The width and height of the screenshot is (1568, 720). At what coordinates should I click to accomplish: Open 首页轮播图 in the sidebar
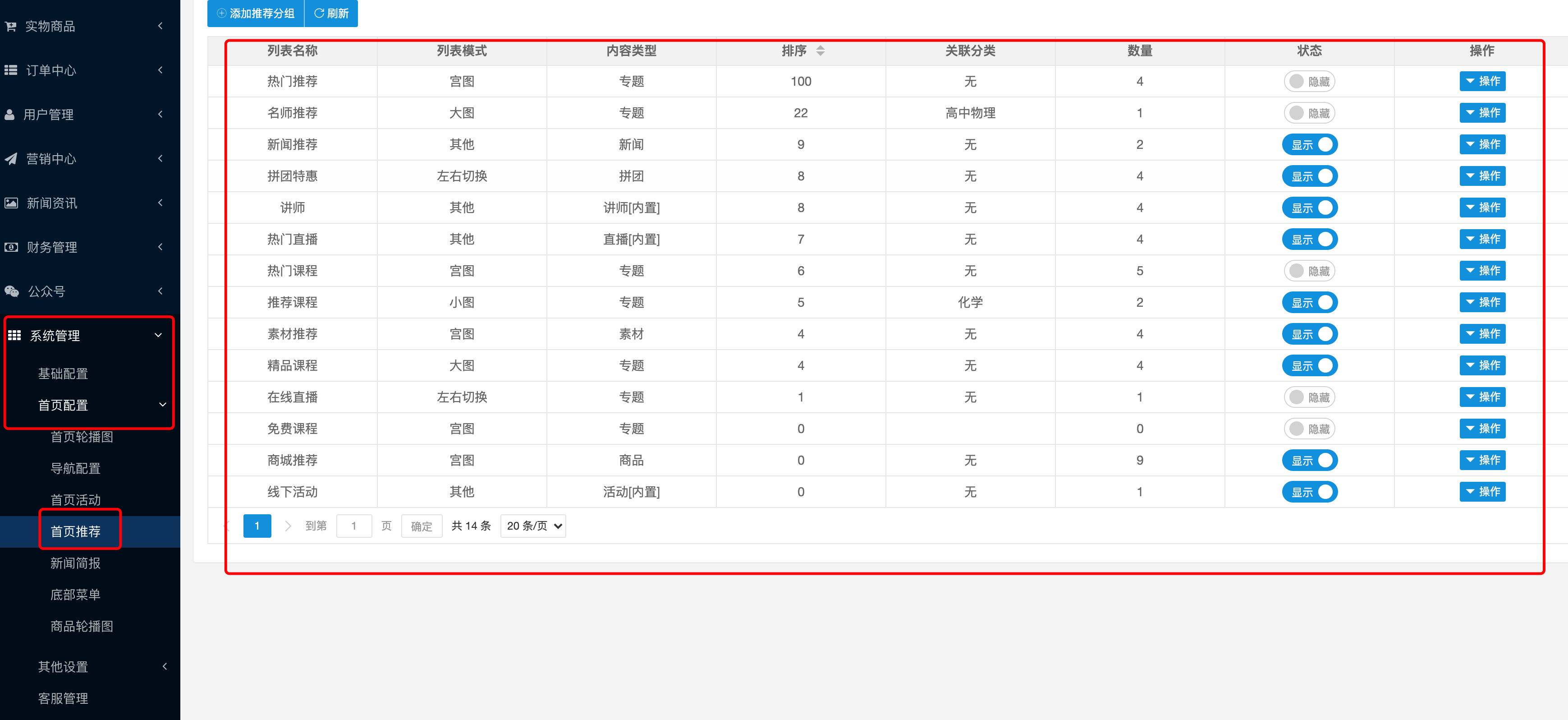pos(82,437)
